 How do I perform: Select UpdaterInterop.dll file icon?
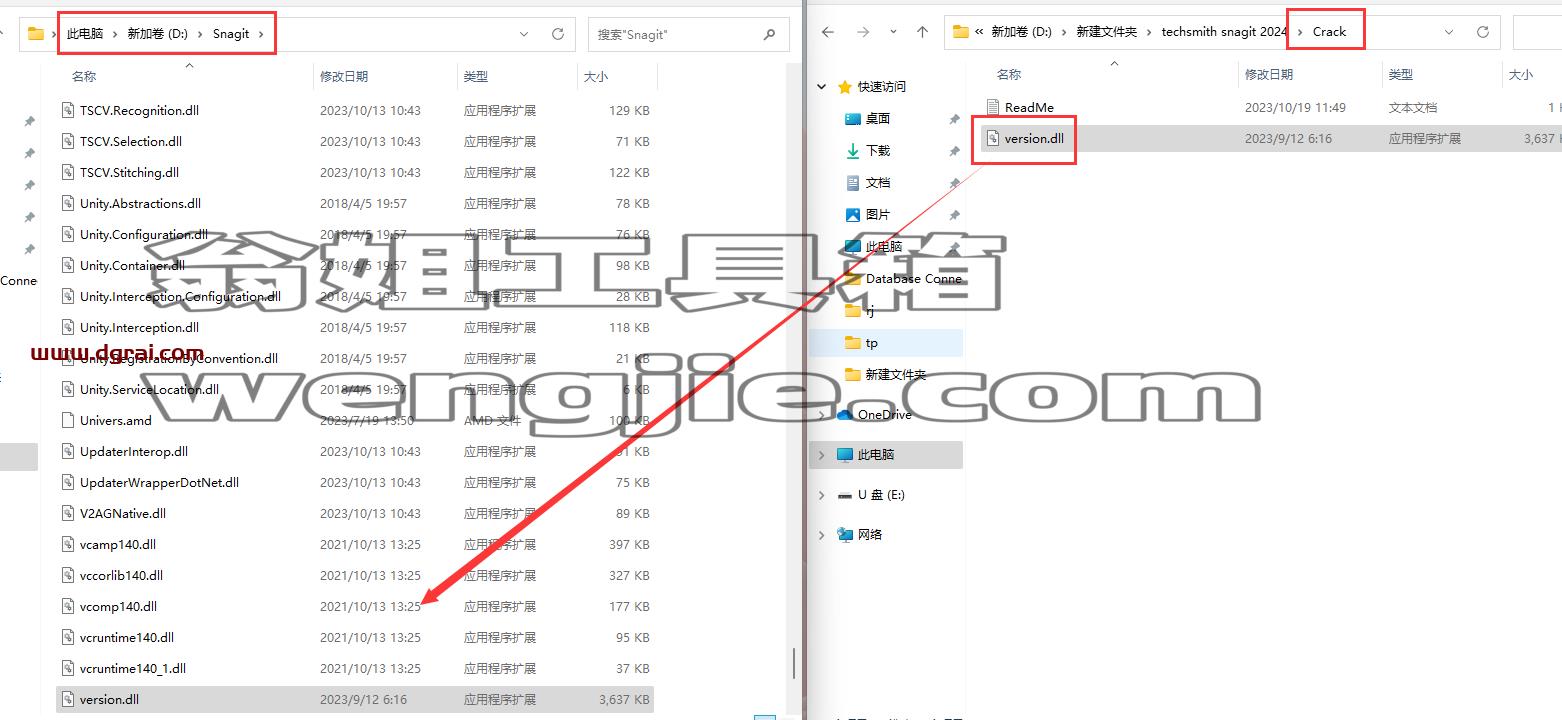tap(68, 451)
